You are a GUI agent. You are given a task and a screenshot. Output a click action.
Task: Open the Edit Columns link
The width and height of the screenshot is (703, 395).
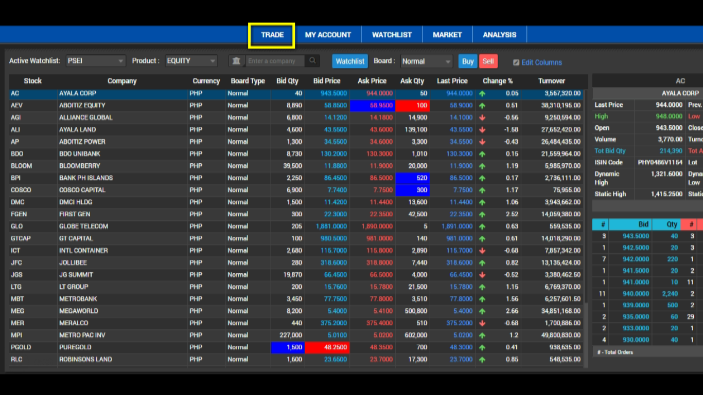[541, 62]
